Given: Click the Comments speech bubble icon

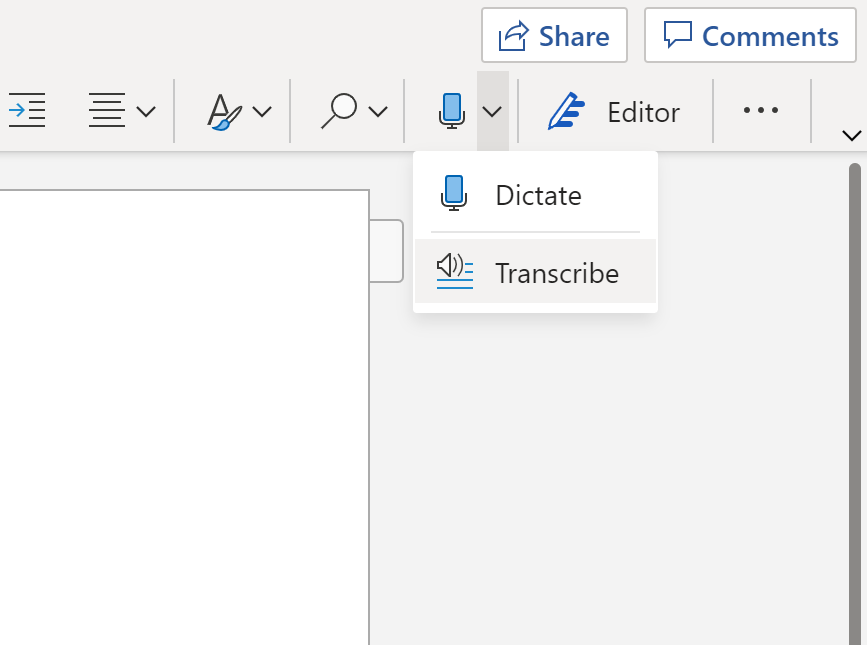Looking at the screenshot, I should [678, 35].
